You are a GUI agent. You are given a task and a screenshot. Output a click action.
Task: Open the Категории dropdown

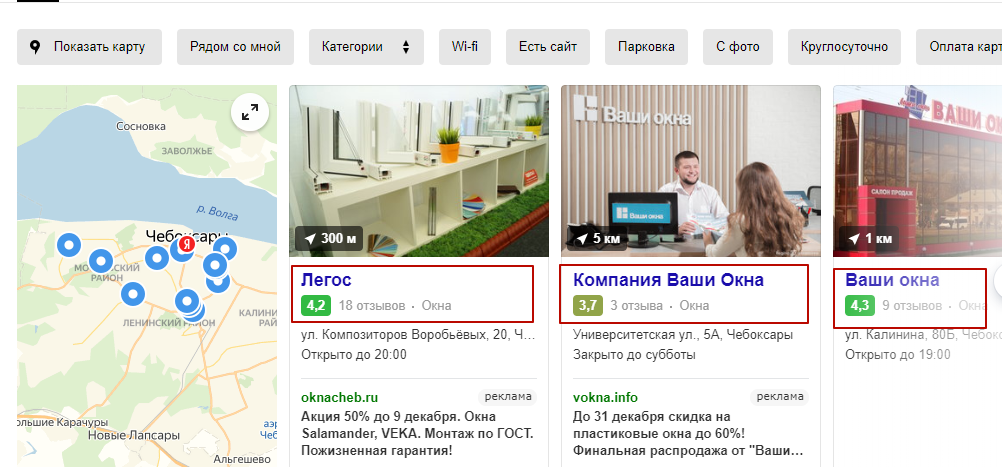pyautogui.click(x=366, y=47)
